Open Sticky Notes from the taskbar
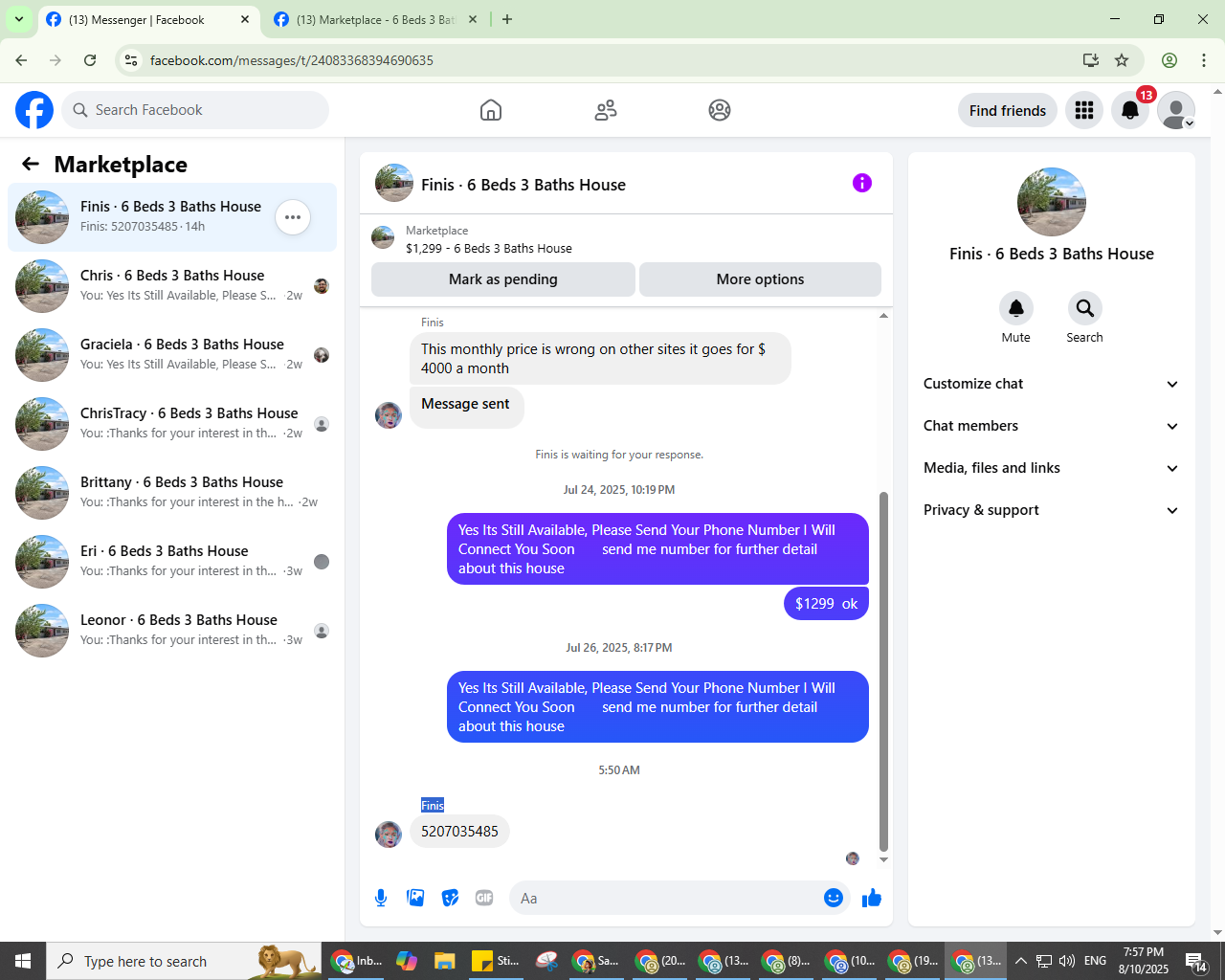The height and width of the screenshot is (980, 1225). (496, 961)
